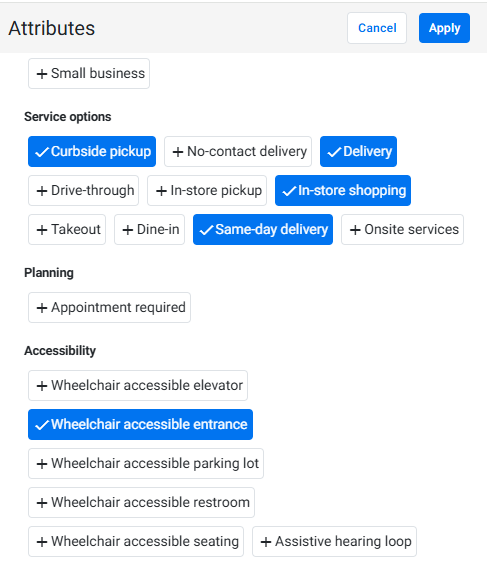
Task: Cancel the attribute changes
Action: [377, 28]
